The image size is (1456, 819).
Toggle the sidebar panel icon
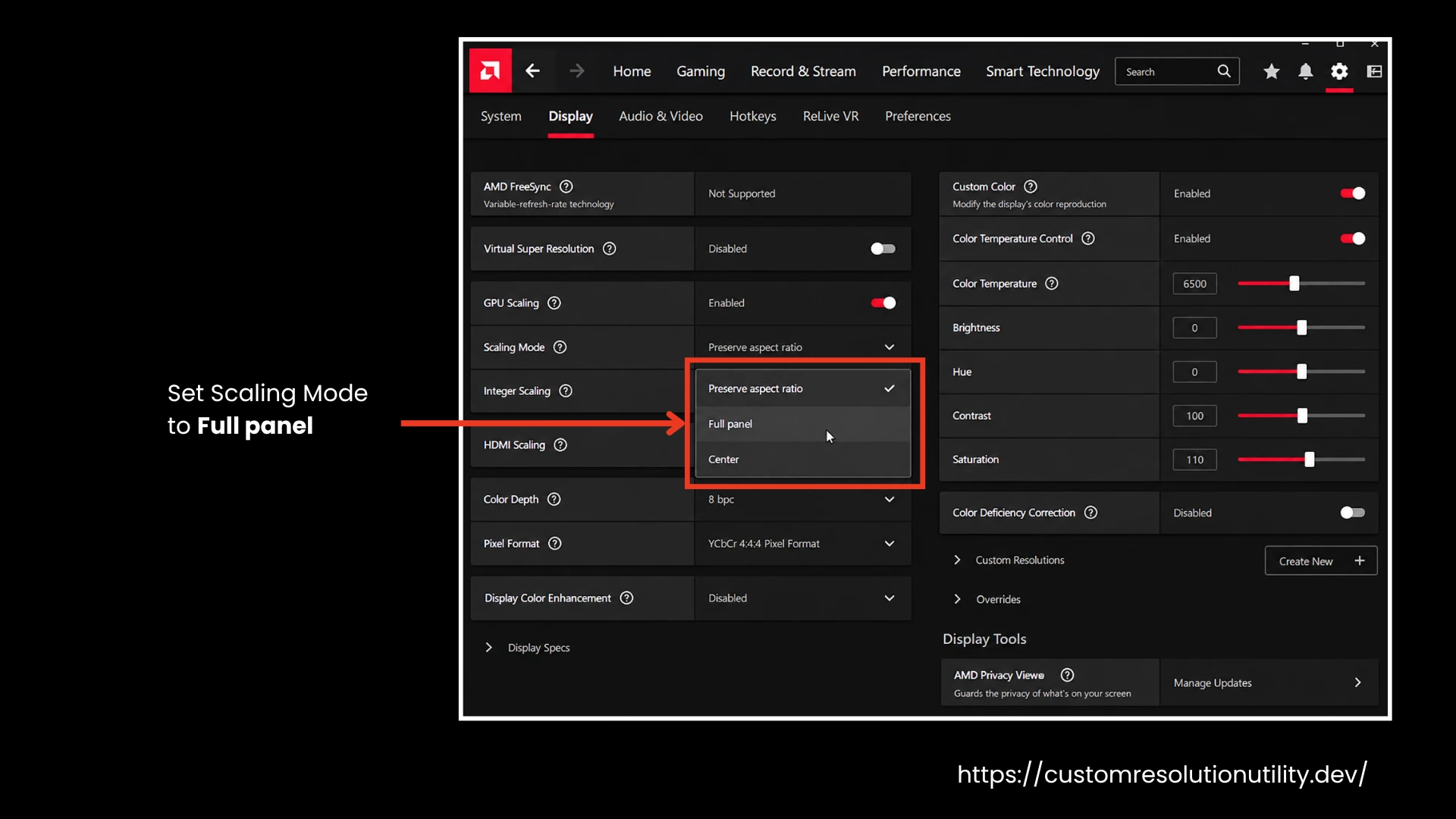coord(1374,71)
